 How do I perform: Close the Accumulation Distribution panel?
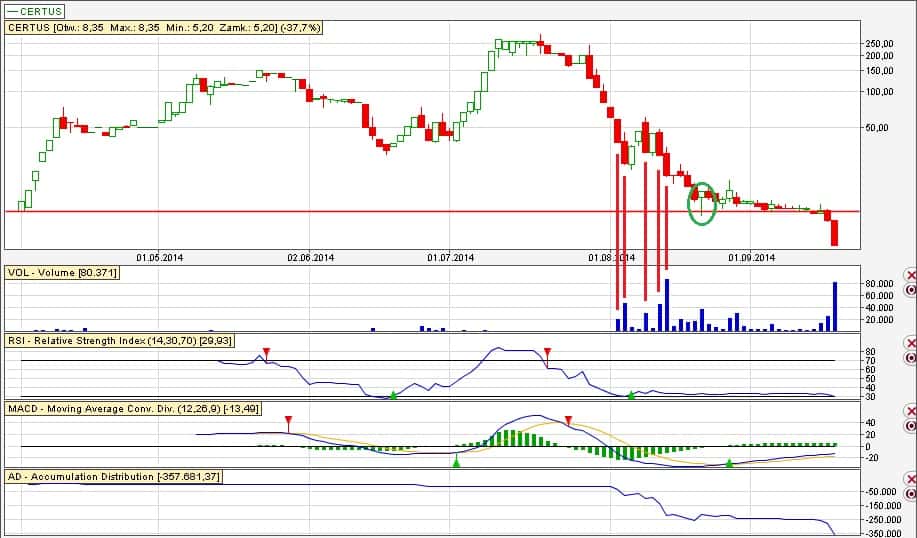[x=910, y=479]
